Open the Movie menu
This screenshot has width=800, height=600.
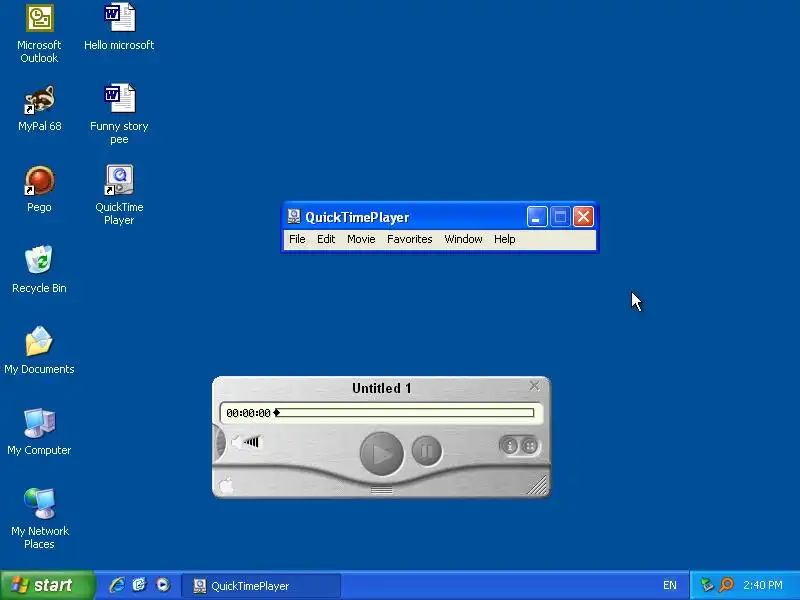pyautogui.click(x=361, y=239)
